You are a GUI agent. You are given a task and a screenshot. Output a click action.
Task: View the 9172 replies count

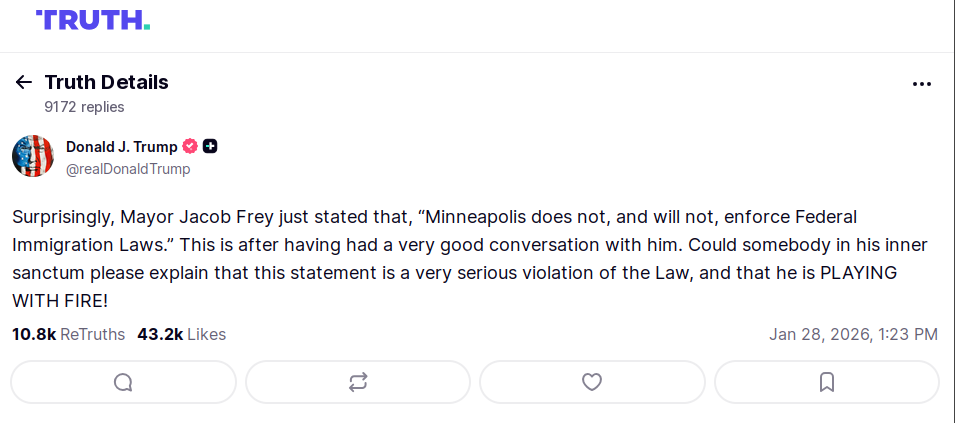point(84,107)
